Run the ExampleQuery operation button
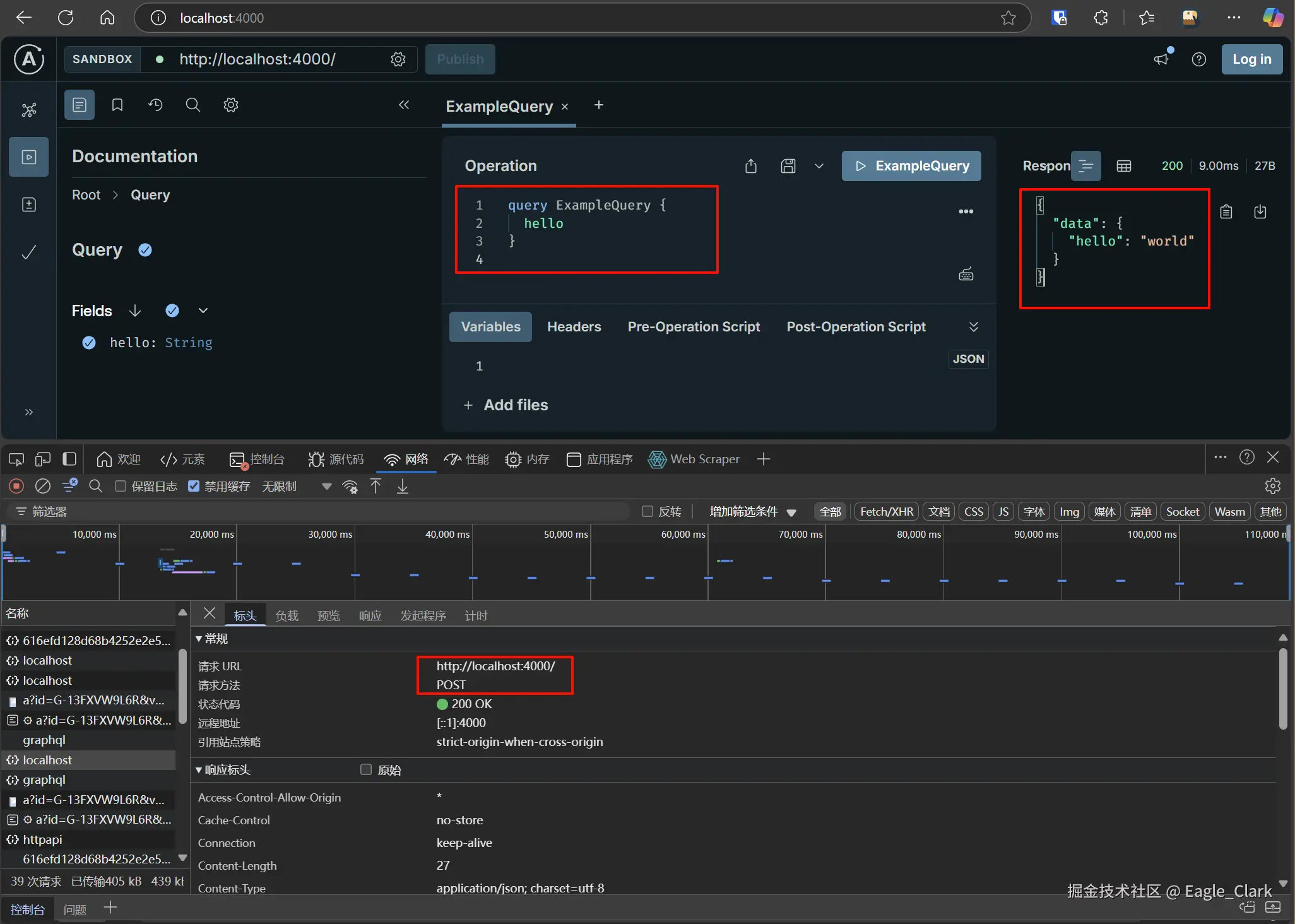The height and width of the screenshot is (924, 1295). [x=911, y=166]
